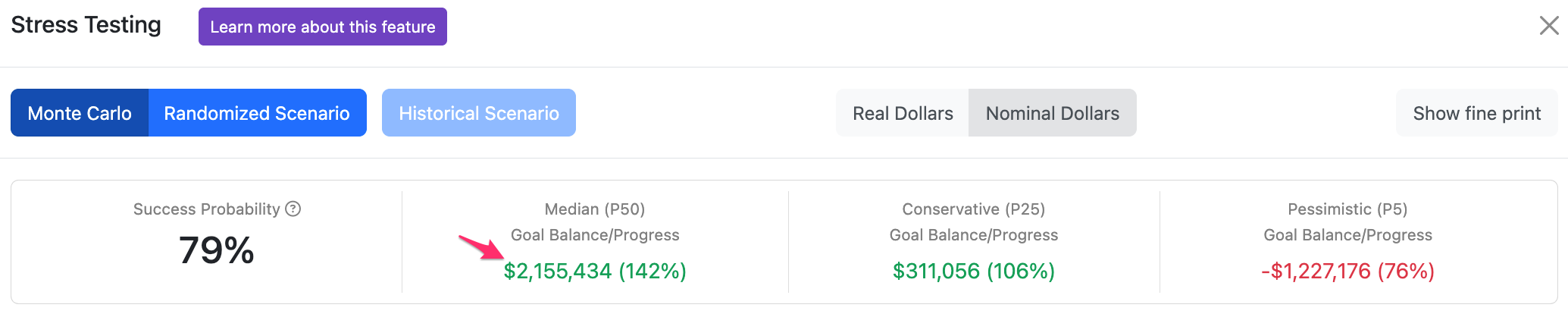Image resolution: width=1568 pixels, height=314 pixels.
Task: Click the Success Probability label
Action: coord(207,209)
